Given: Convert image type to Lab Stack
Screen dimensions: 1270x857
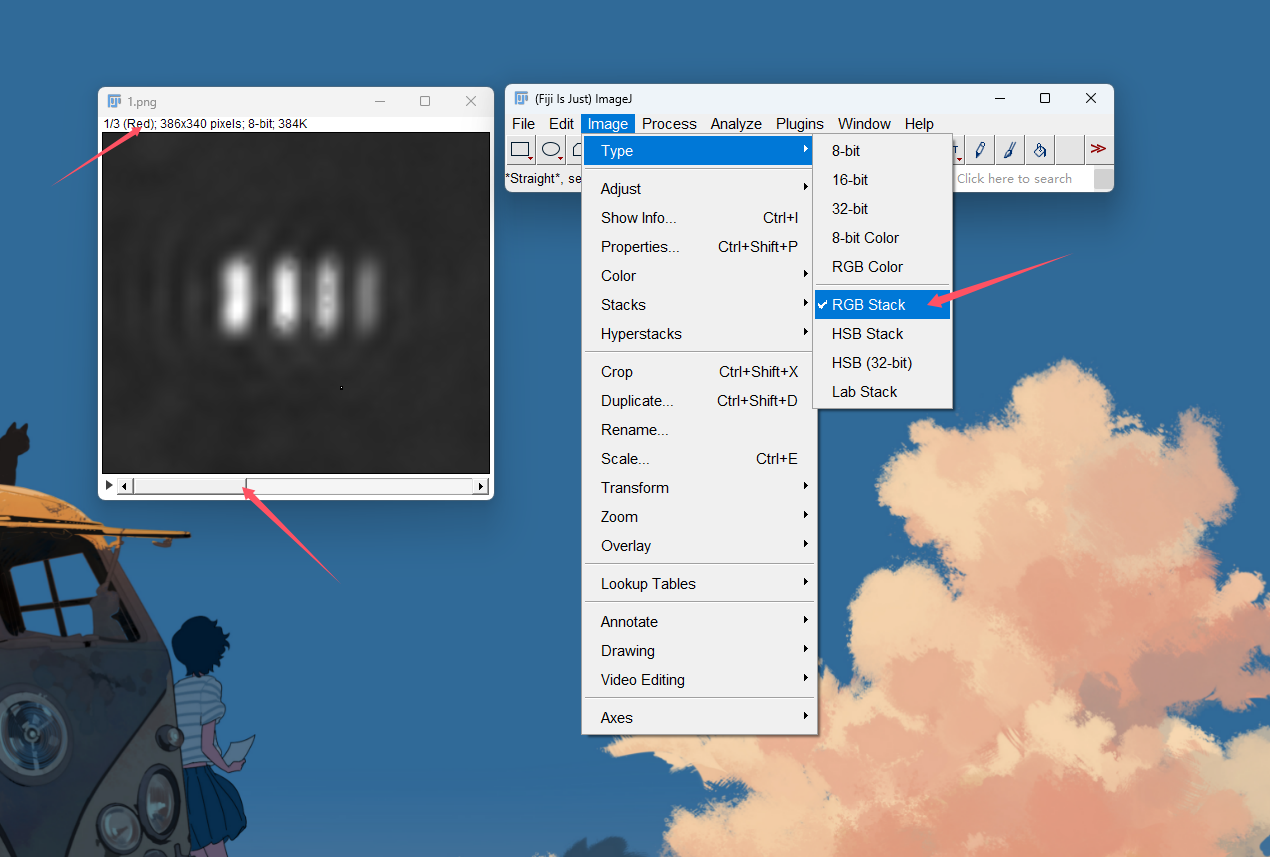Looking at the screenshot, I should (x=882, y=392).
